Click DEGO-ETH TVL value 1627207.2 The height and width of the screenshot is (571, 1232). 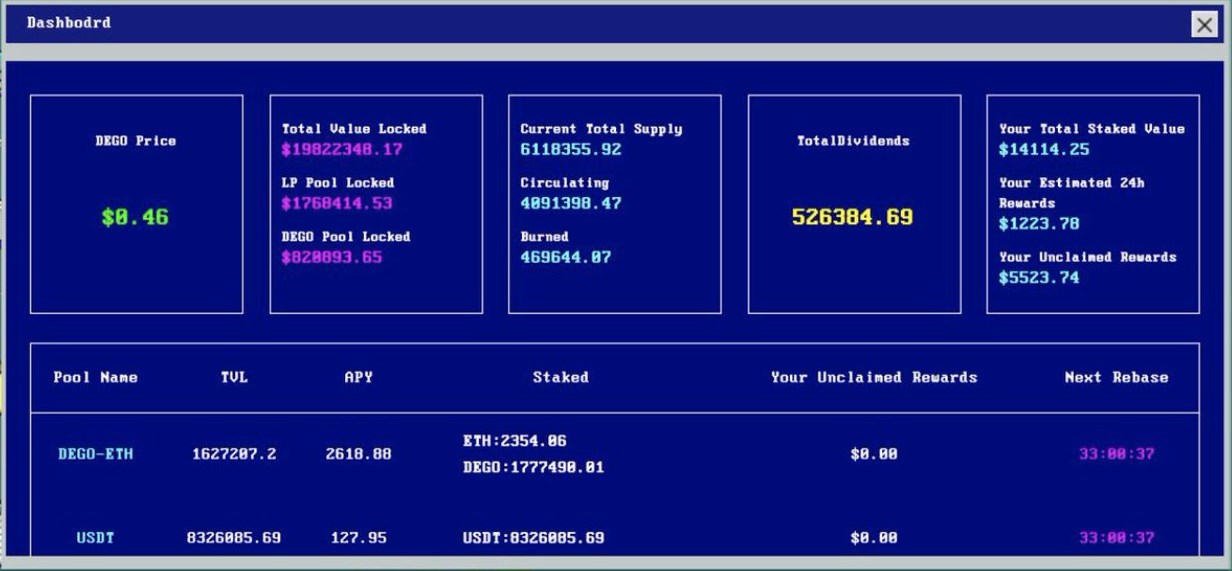[234, 454]
